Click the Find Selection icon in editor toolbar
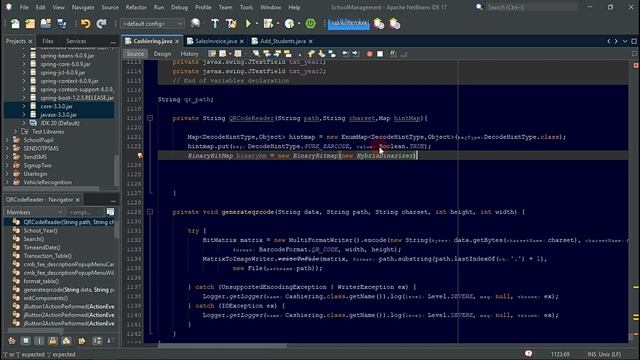Image resolution: width=640 pixels, height=360 pixels. click(256, 54)
